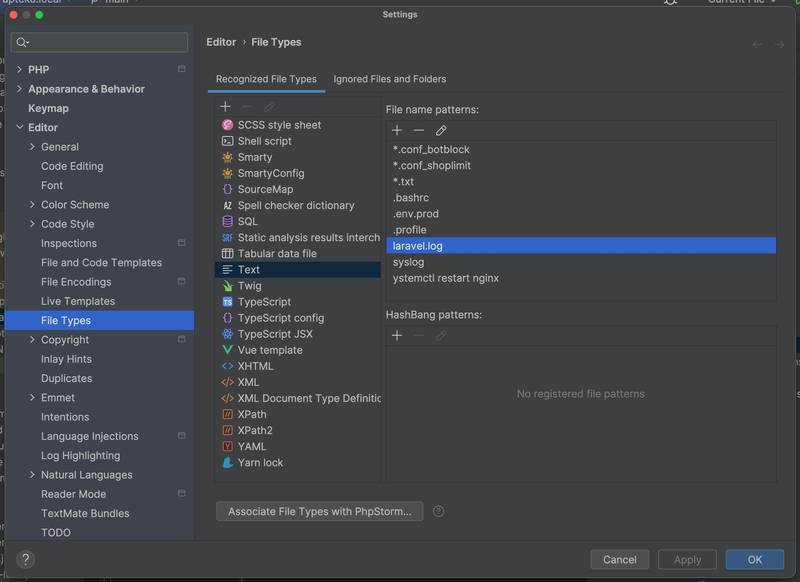800x582 pixels.
Task: Click the OK button
Action: click(755, 560)
